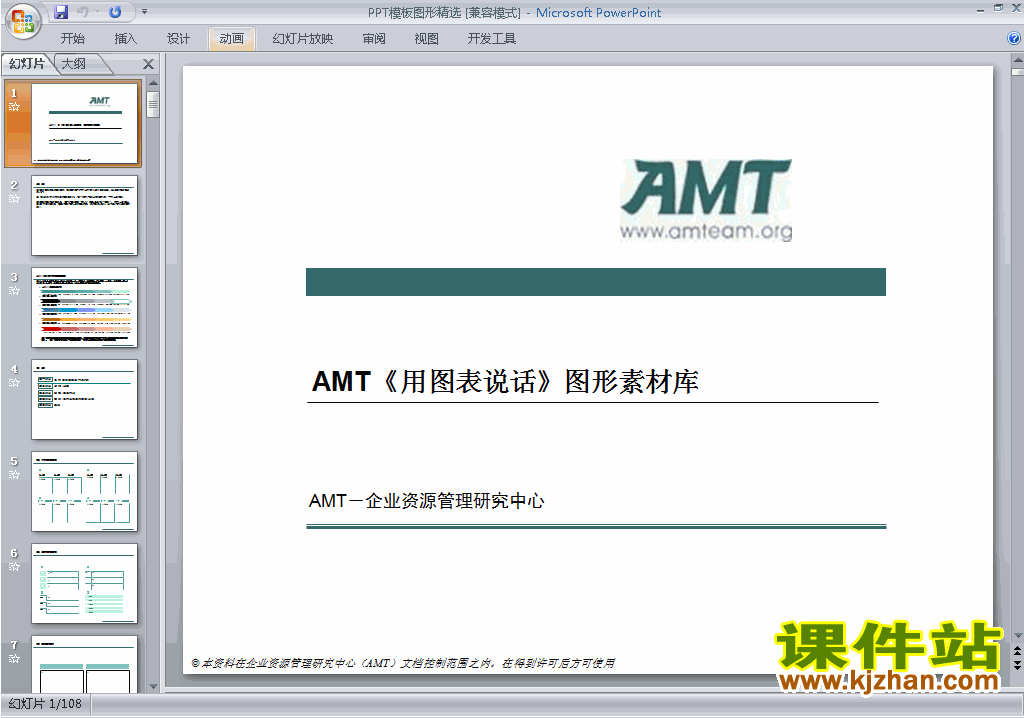This screenshot has height=718, width=1024.
Task: Select slide 3 thumbnail
Action: coord(84,307)
